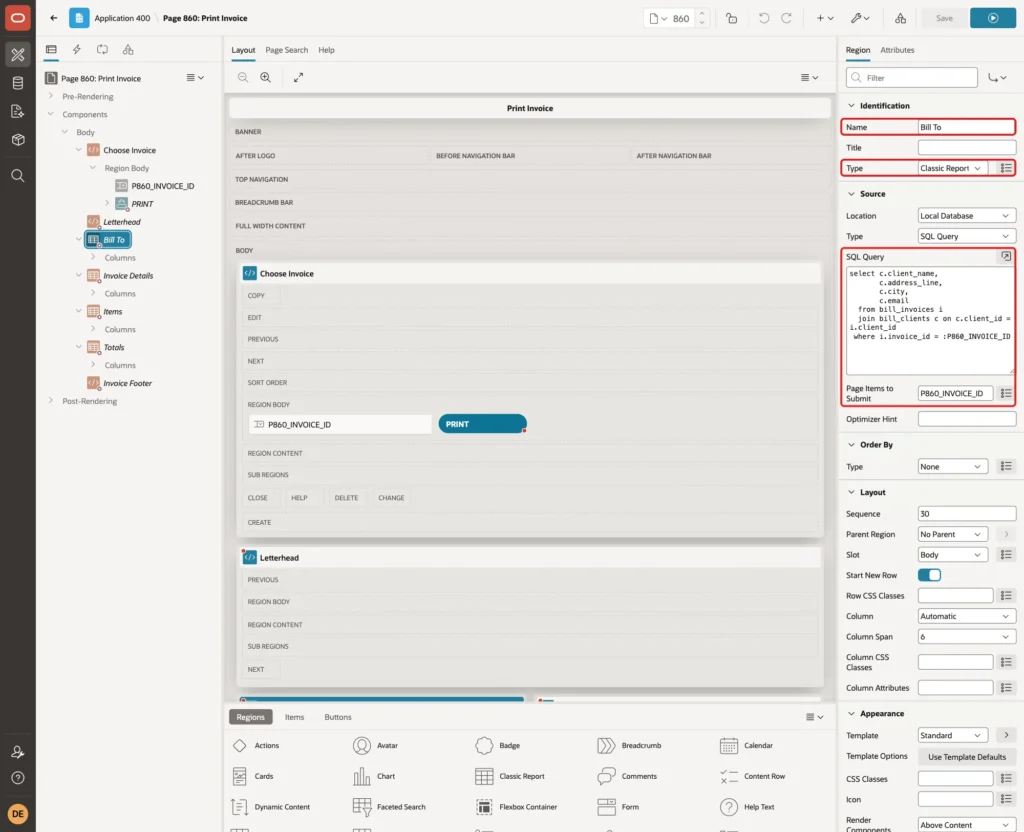Switch to the Page Search tab
The width and height of the screenshot is (1024, 832).
coord(286,50)
